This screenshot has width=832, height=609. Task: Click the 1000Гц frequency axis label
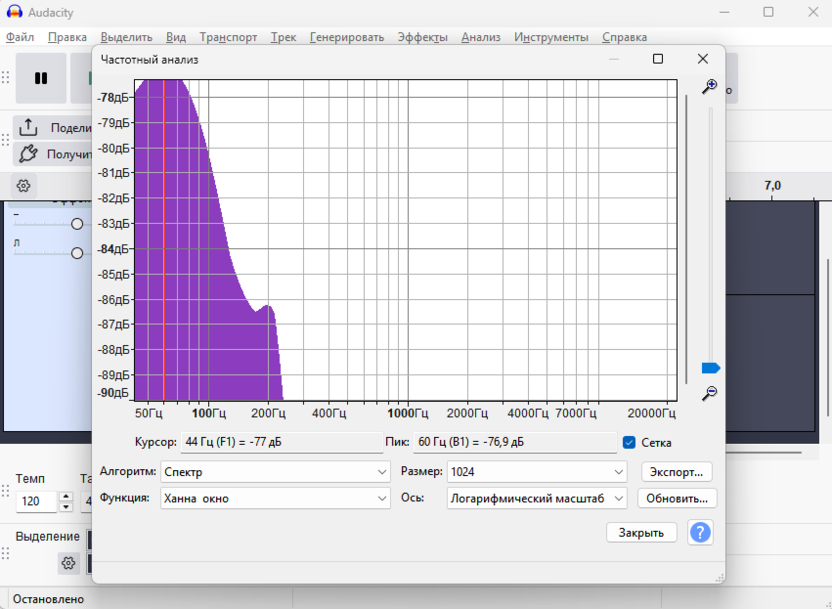408,413
